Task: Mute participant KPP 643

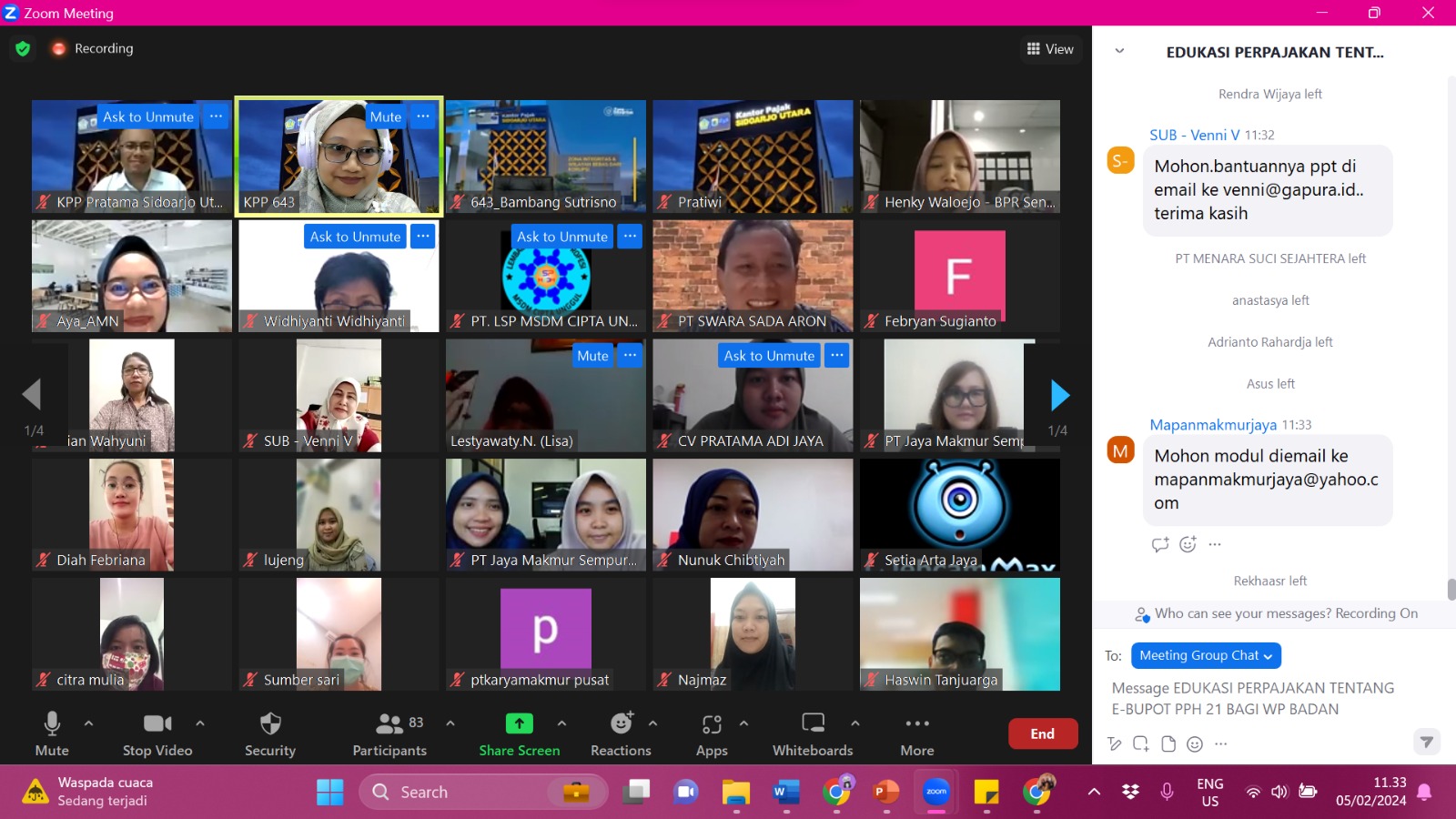Action: (x=385, y=116)
